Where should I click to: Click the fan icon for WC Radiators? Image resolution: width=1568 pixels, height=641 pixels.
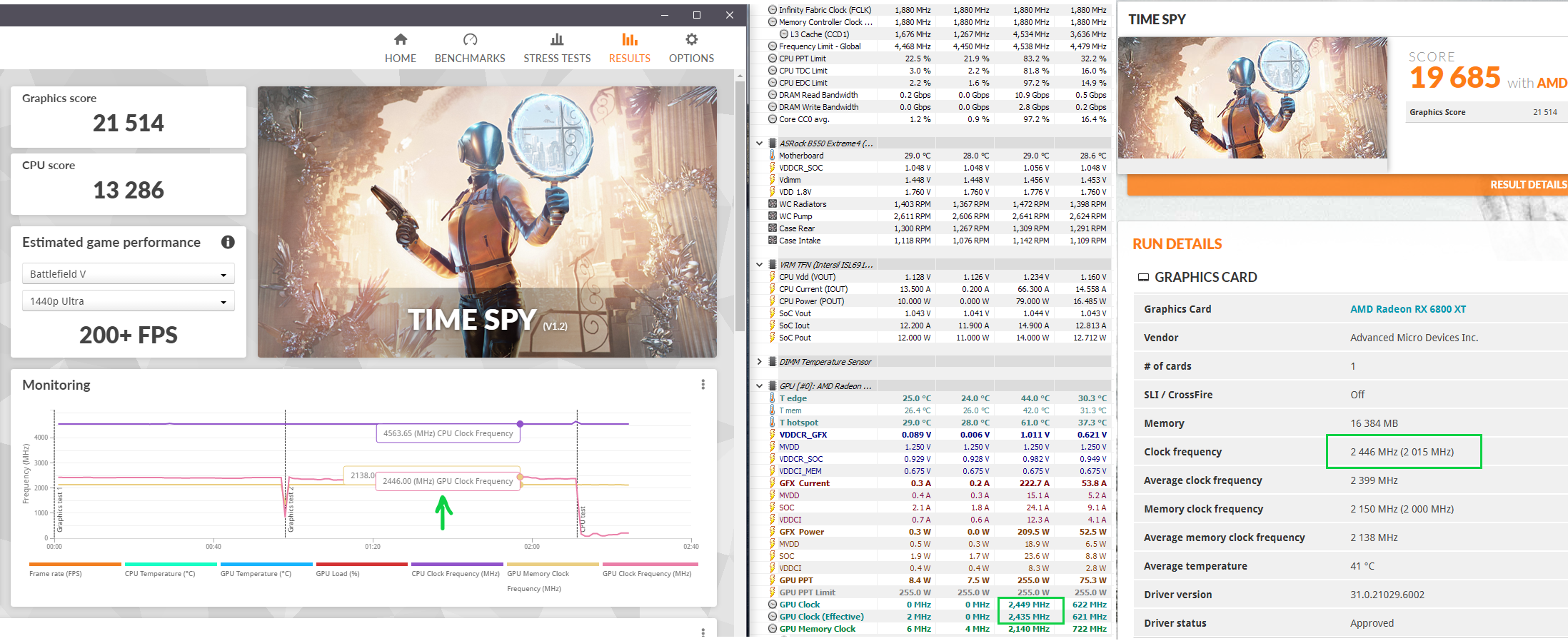(773, 204)
